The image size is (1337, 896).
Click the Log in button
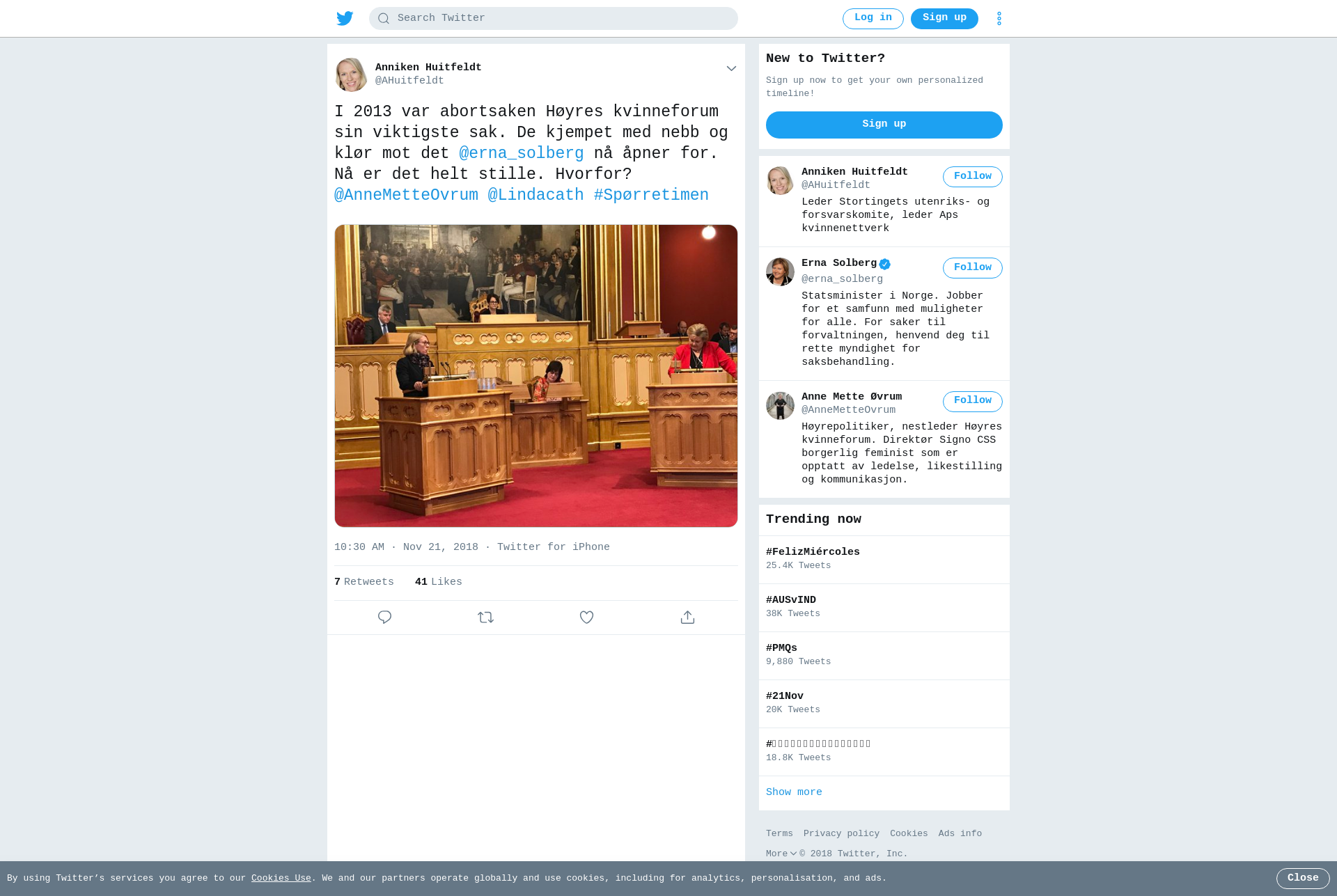pyautogui.click(x=873, y=19)
